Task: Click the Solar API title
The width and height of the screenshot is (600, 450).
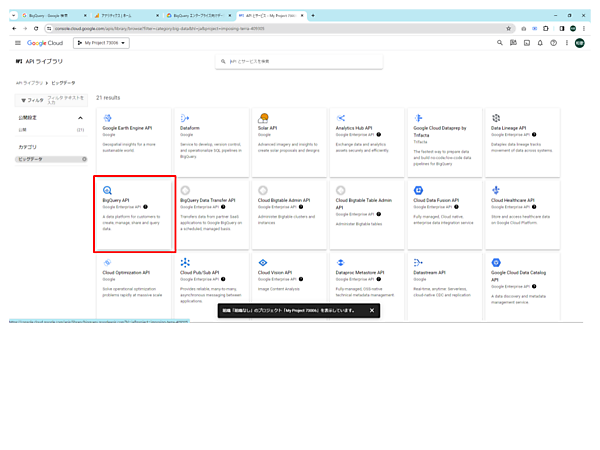Action: (267, 128)
